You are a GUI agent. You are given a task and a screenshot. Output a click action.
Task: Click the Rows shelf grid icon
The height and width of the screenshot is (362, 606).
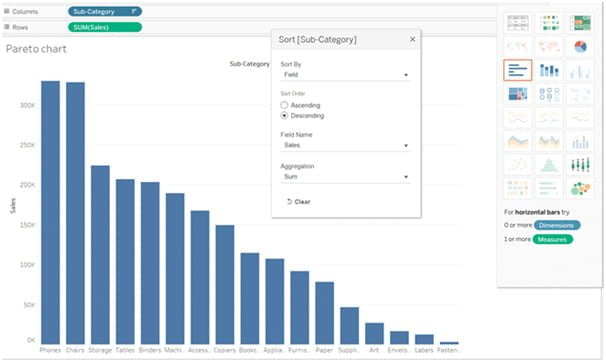click(x=7, y=27)
